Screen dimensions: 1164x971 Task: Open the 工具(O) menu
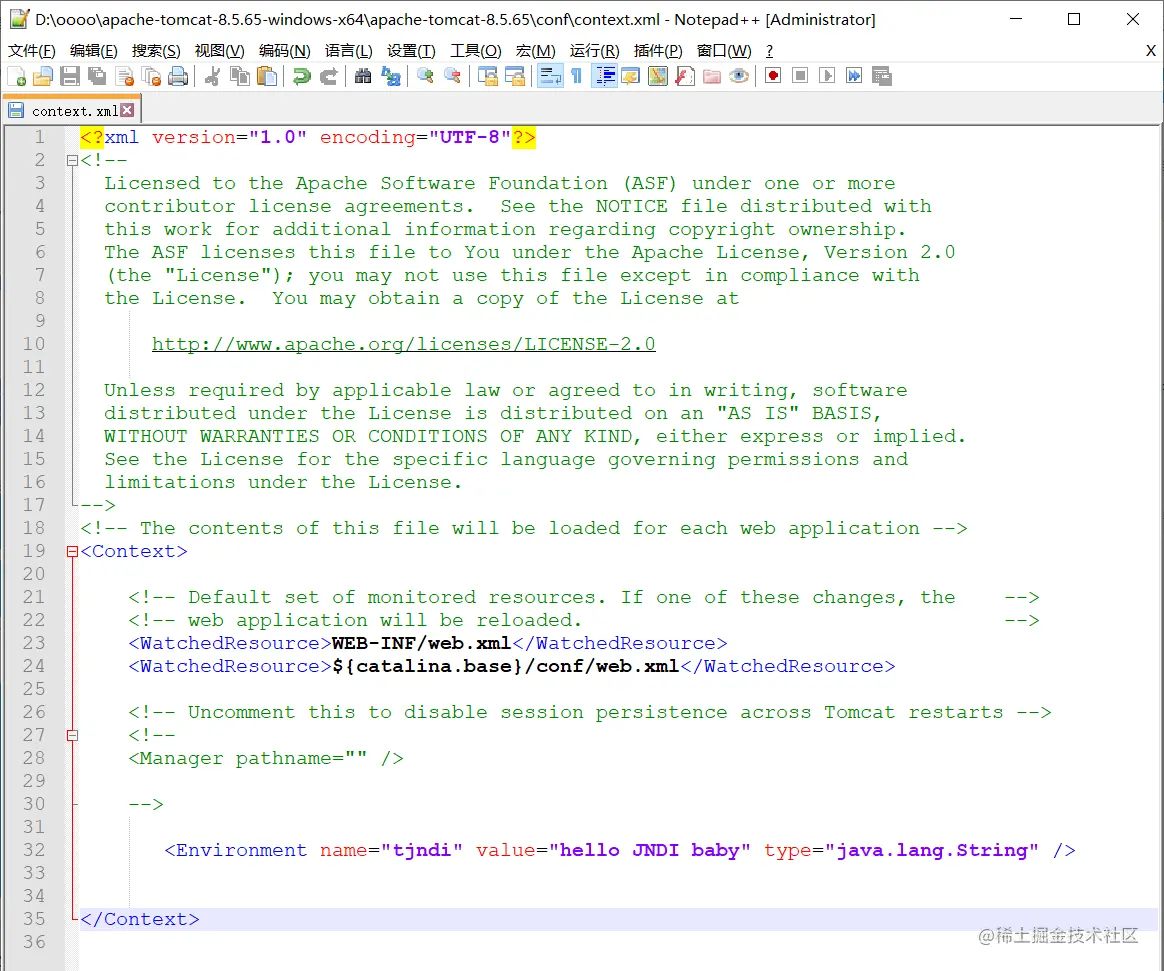476,50
